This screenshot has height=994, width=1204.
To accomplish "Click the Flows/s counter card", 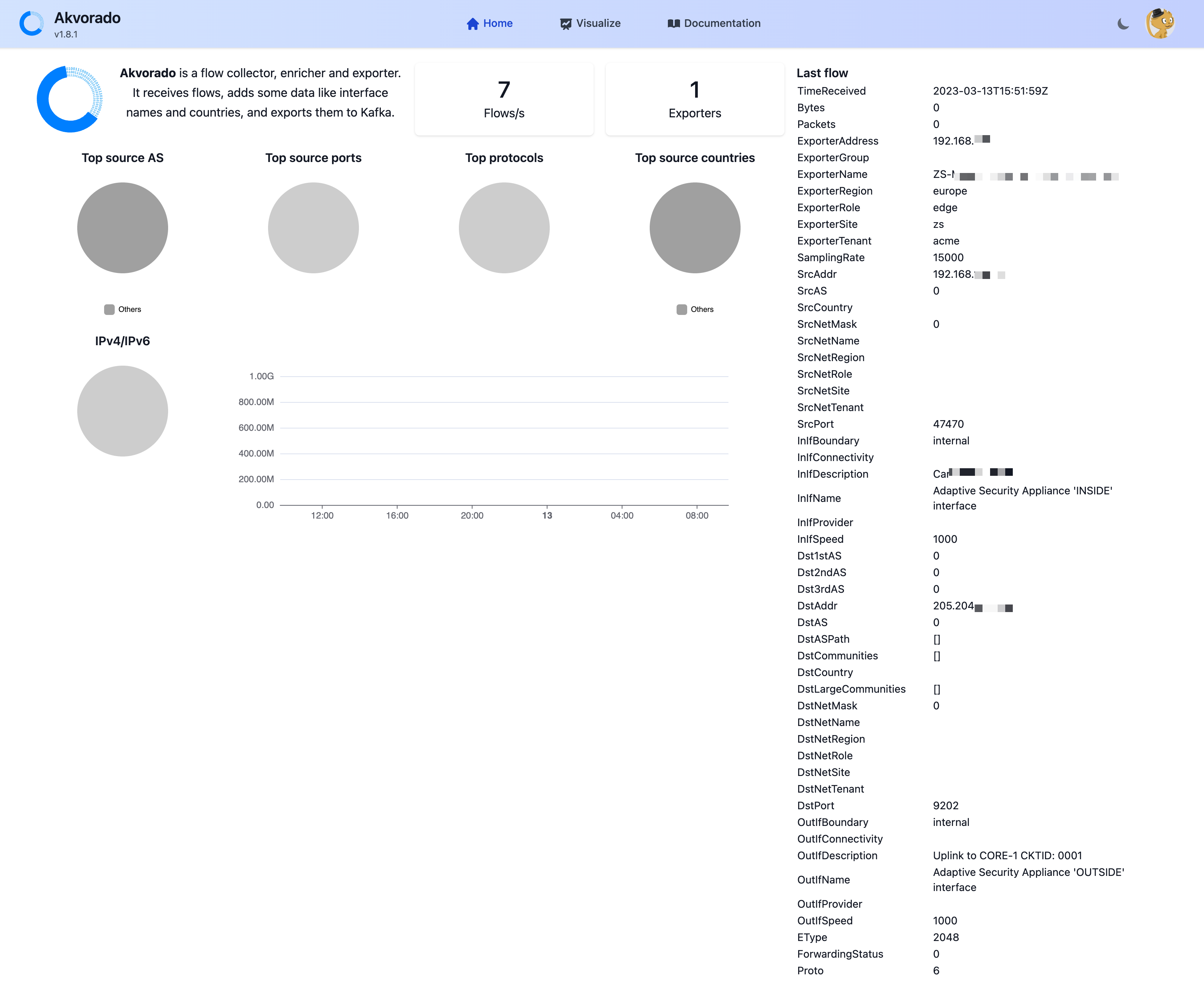I will point(504,100).
